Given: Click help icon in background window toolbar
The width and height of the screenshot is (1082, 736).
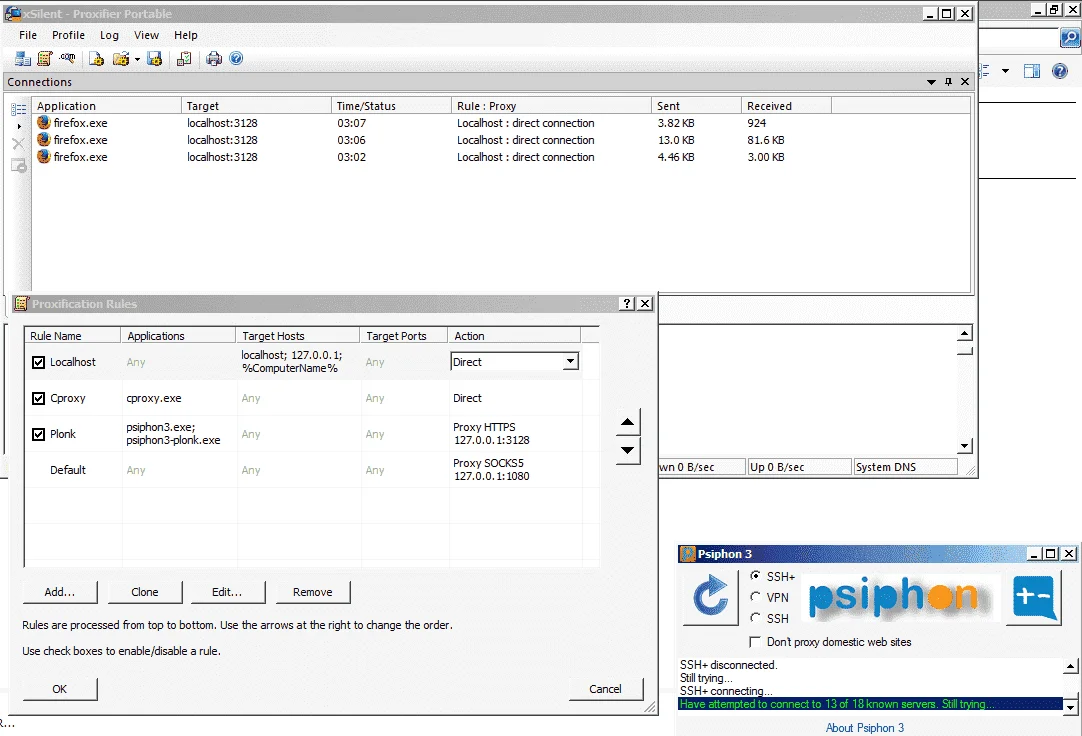Looking at the screenshot, I should click(1060, 71).
